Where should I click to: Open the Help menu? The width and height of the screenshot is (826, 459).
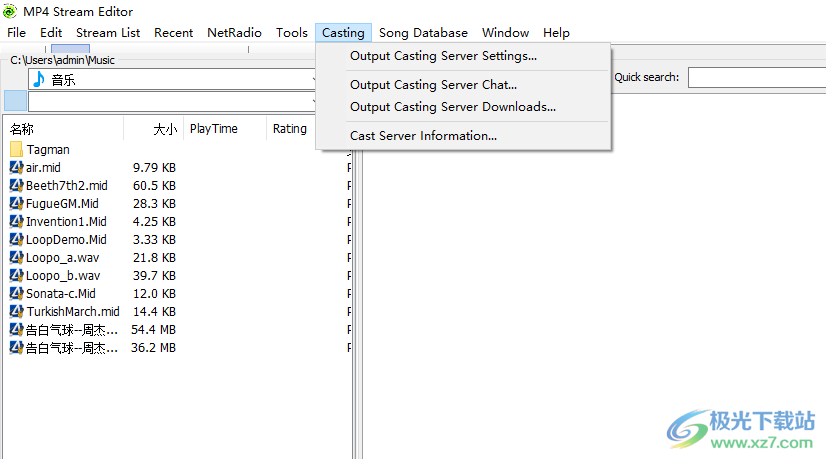556,33
